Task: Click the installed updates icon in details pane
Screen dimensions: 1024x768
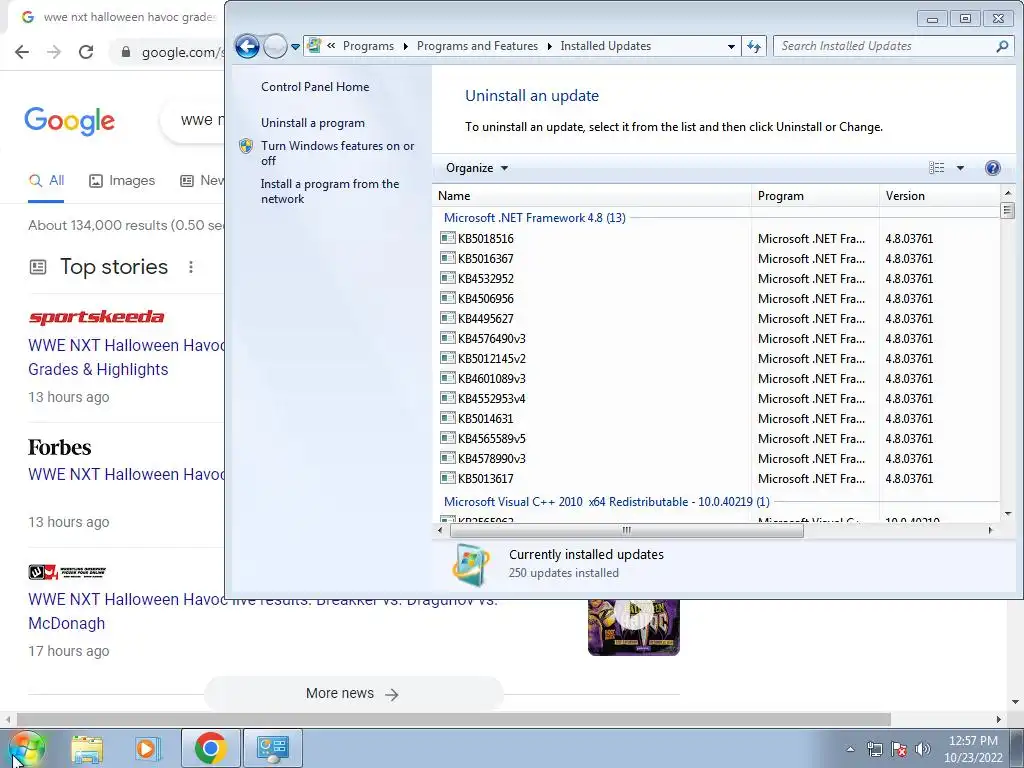Action: [x=470, y=565]
